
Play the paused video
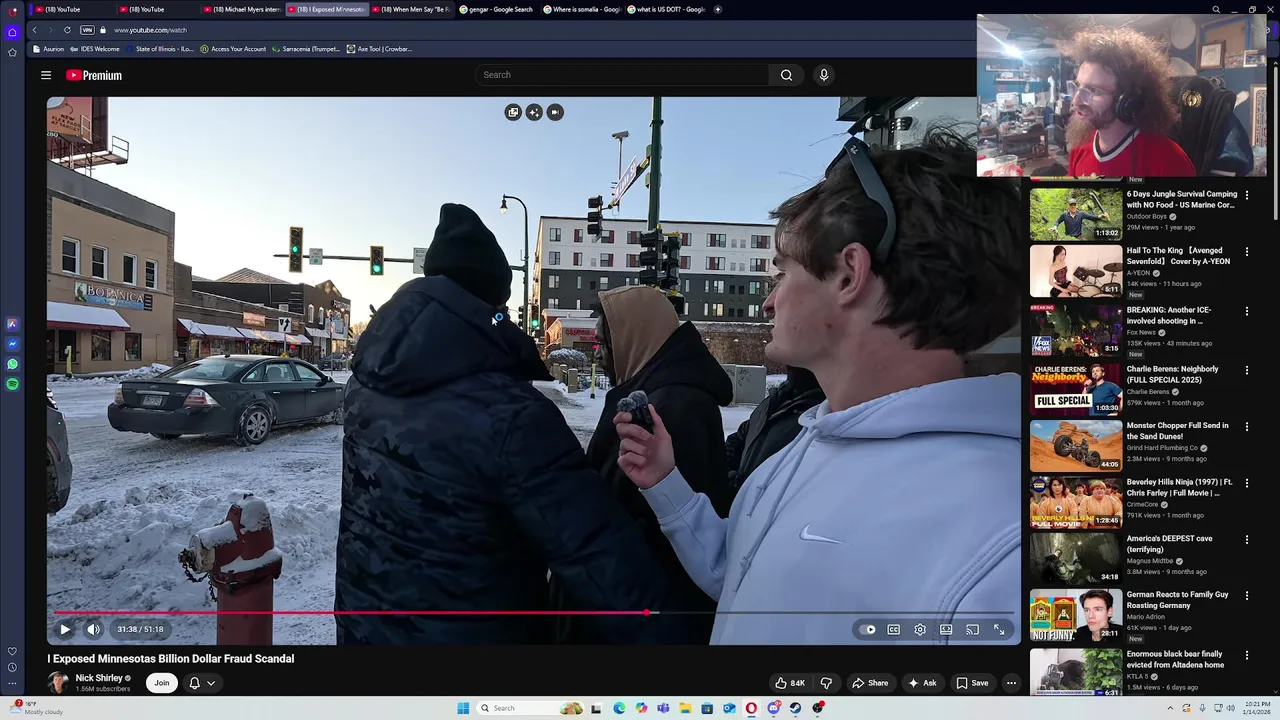pos(65,629)
